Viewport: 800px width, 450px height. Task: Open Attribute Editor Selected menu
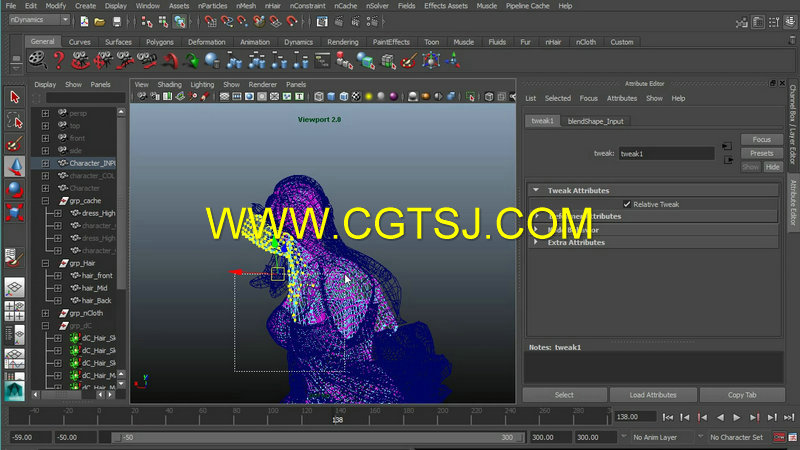[x=558, y=98]
